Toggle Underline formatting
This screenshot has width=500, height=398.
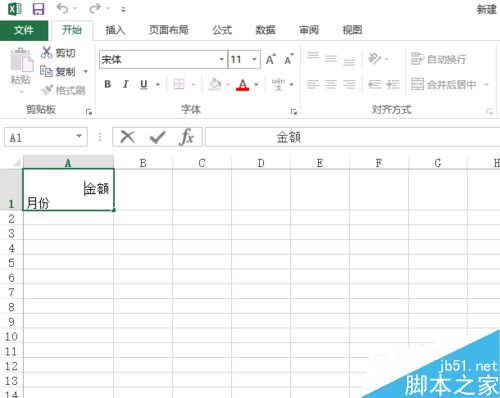pyautogui.click(x=144, y=84)
